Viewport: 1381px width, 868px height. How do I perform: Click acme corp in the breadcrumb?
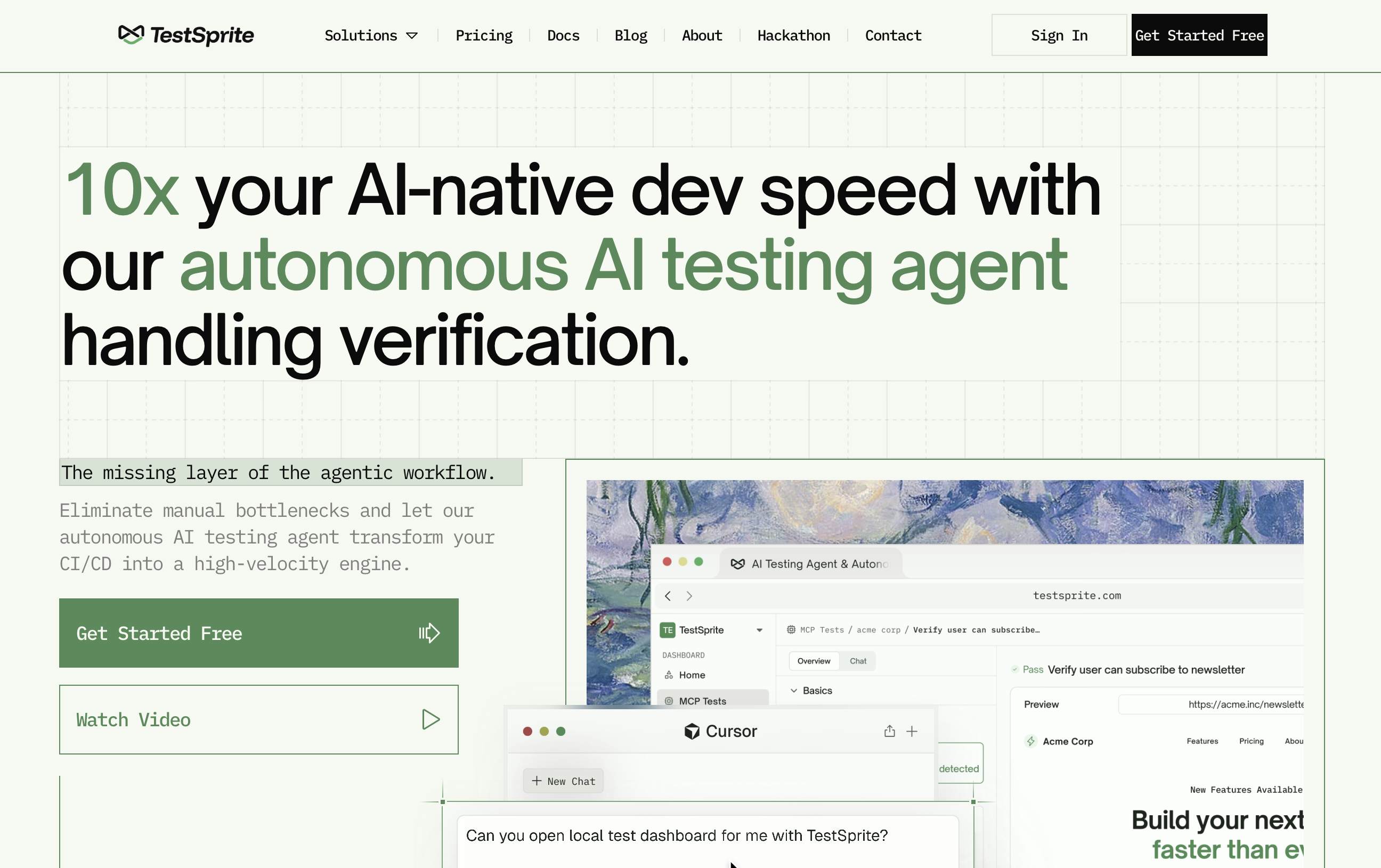point(878,630)
